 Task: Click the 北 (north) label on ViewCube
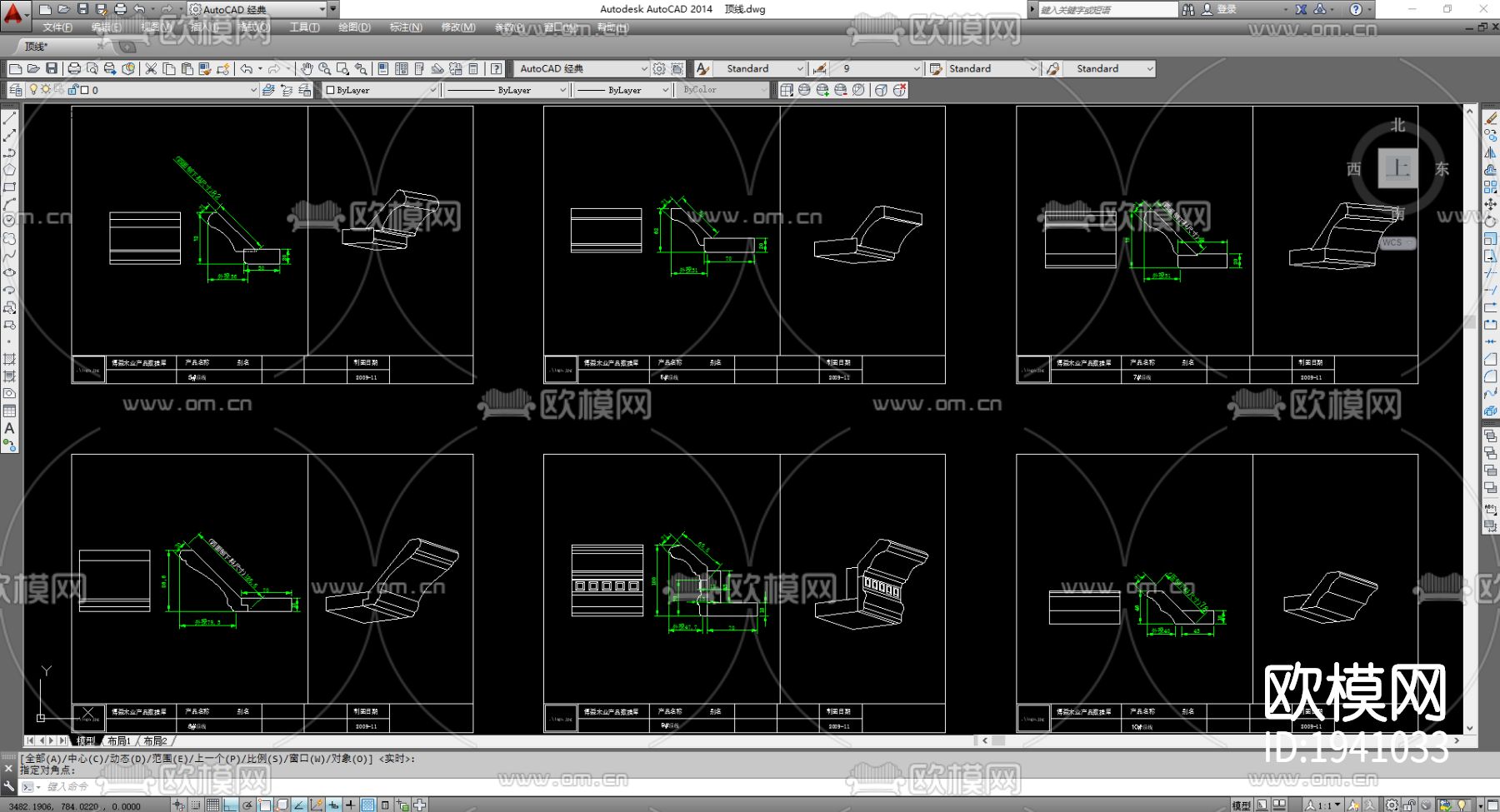tap(1397, 125)
